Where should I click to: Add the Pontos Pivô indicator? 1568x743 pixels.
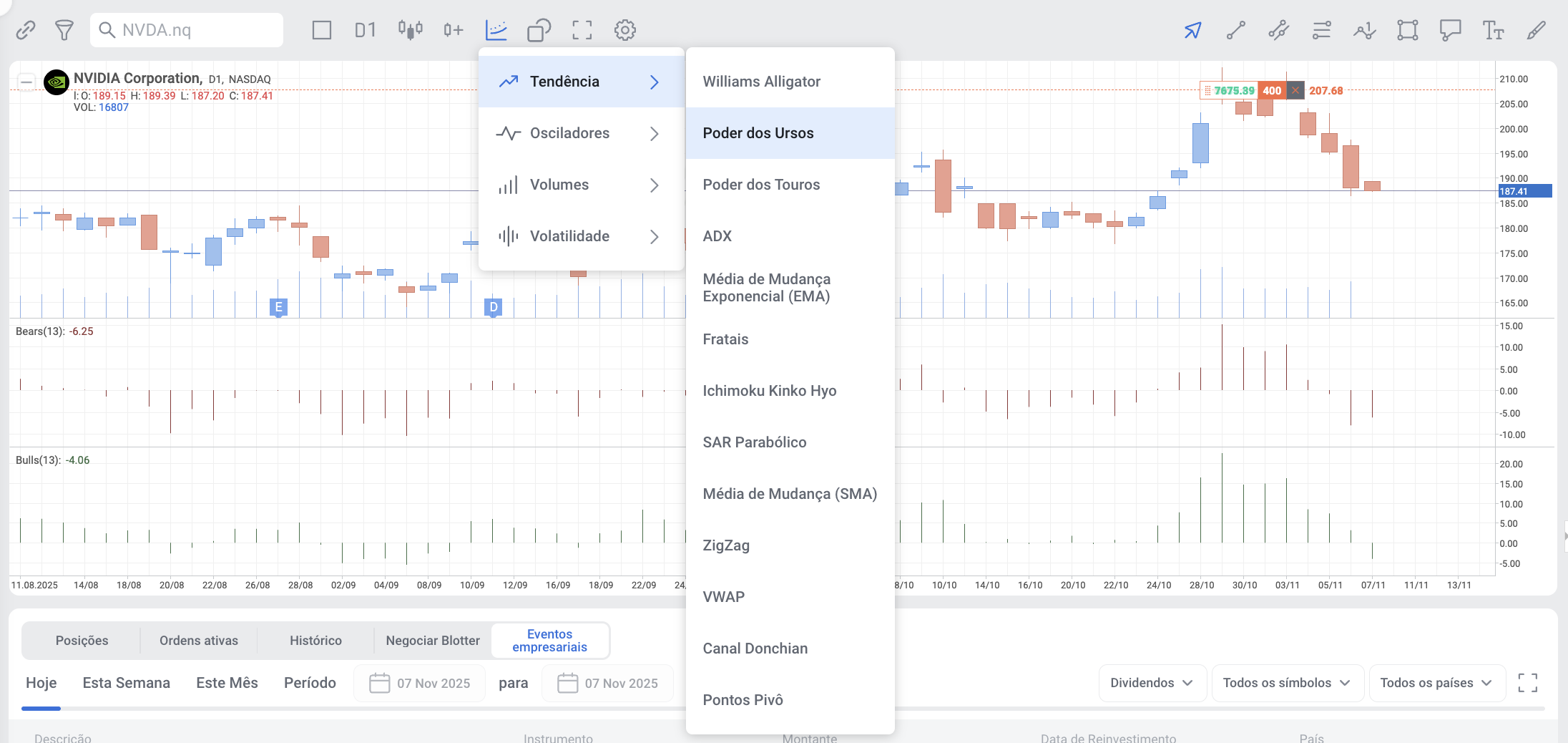click(790, 700)
